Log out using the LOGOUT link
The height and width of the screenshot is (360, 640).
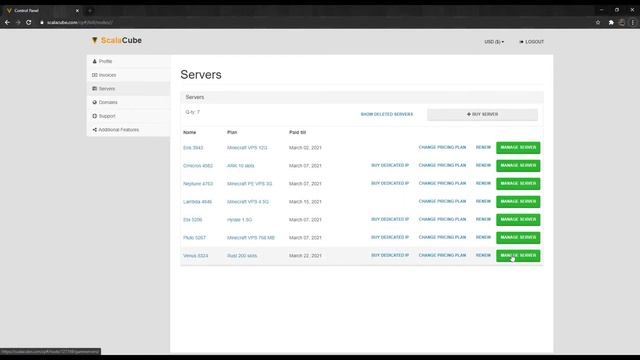(x=531, y=42)
